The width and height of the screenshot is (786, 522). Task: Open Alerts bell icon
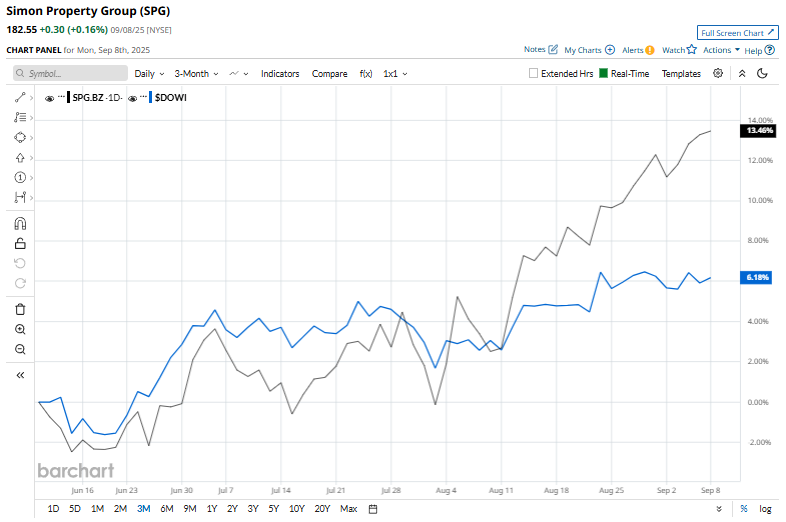click(650, 50)
